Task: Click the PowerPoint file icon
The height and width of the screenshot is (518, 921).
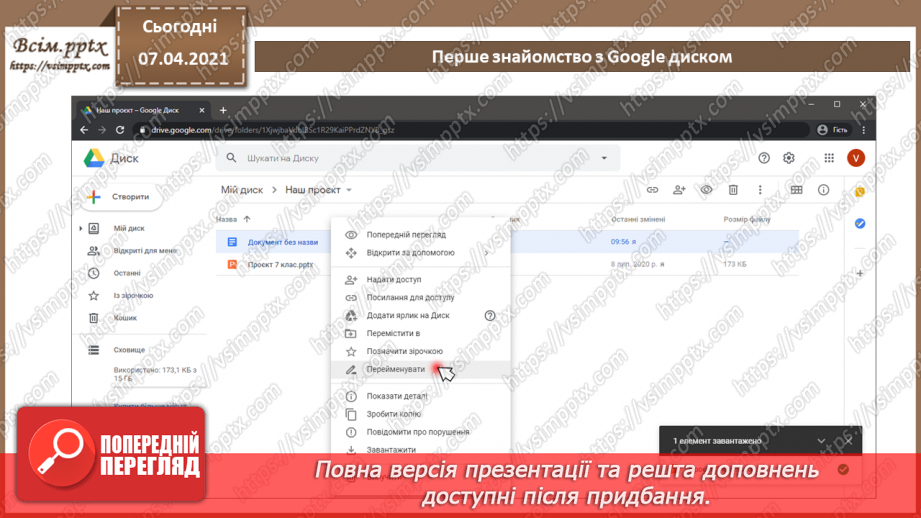Action: pyautogui.click(x=232, y=265)
